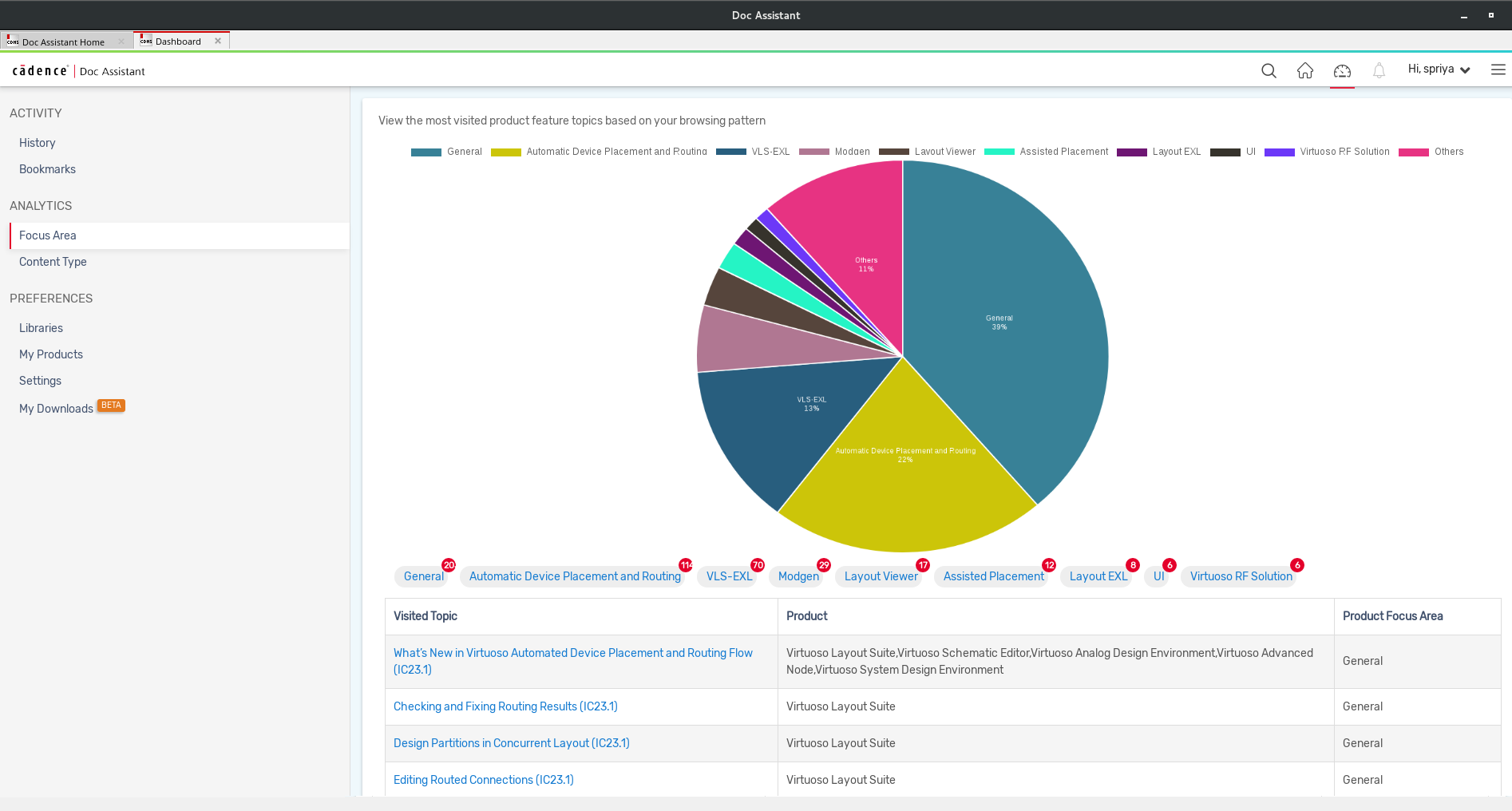Select Content Type under Analytics

[53, 262]
